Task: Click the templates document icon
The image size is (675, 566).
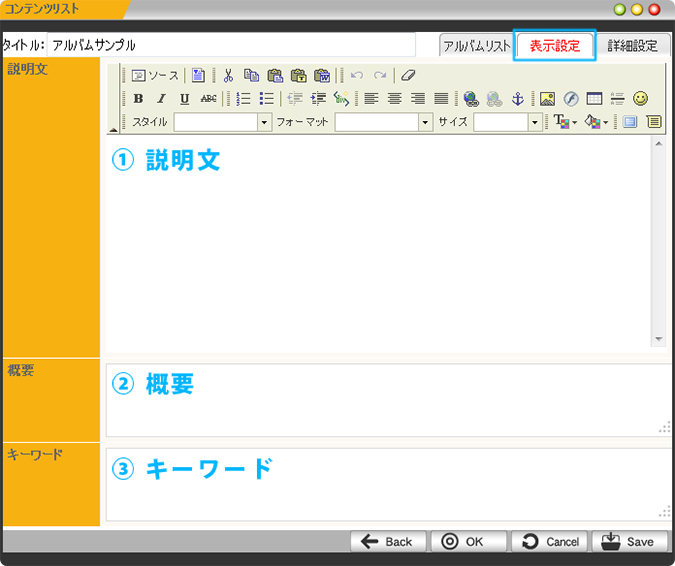Action: (198, 76)
